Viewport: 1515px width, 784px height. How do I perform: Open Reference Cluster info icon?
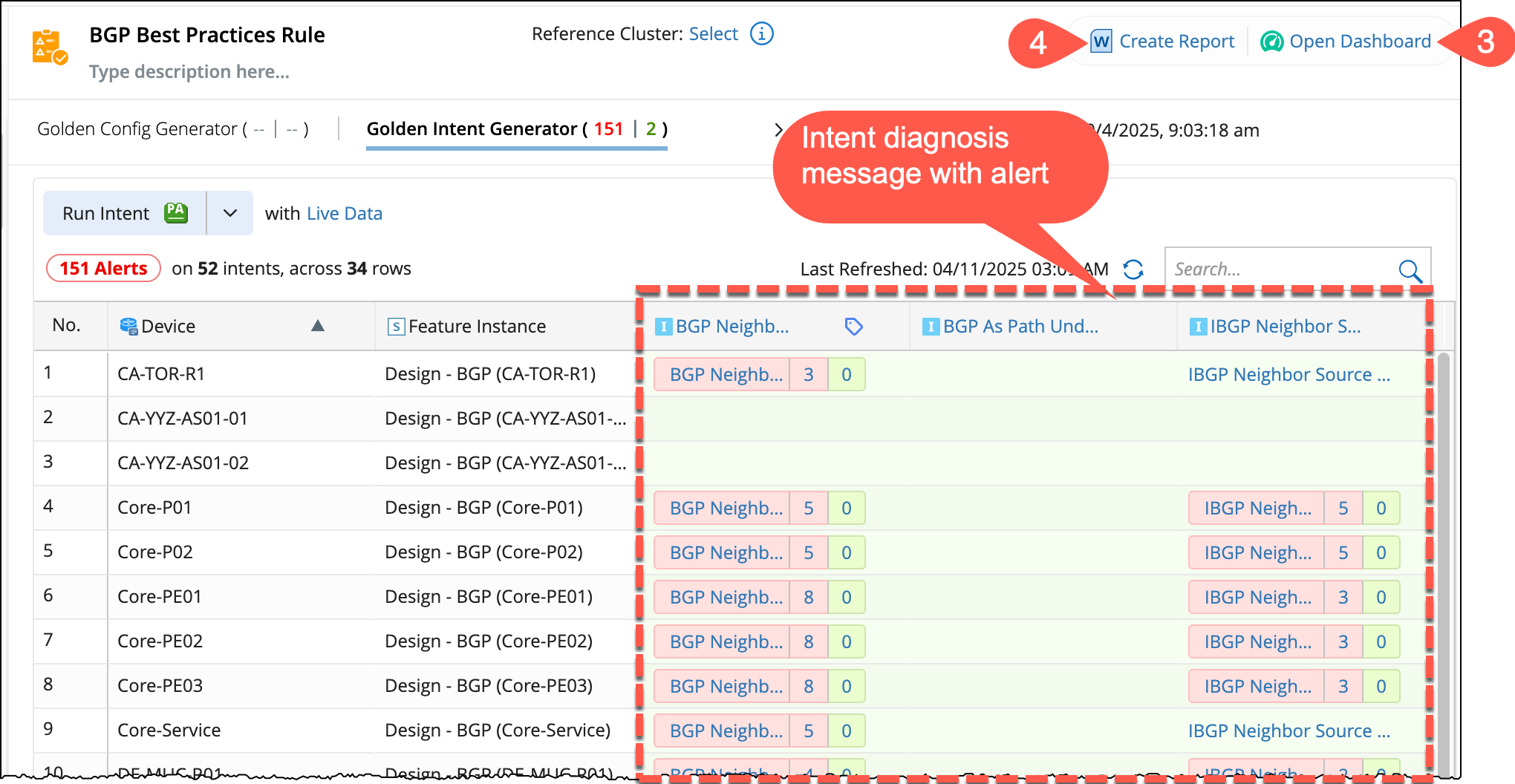(762, 33)
